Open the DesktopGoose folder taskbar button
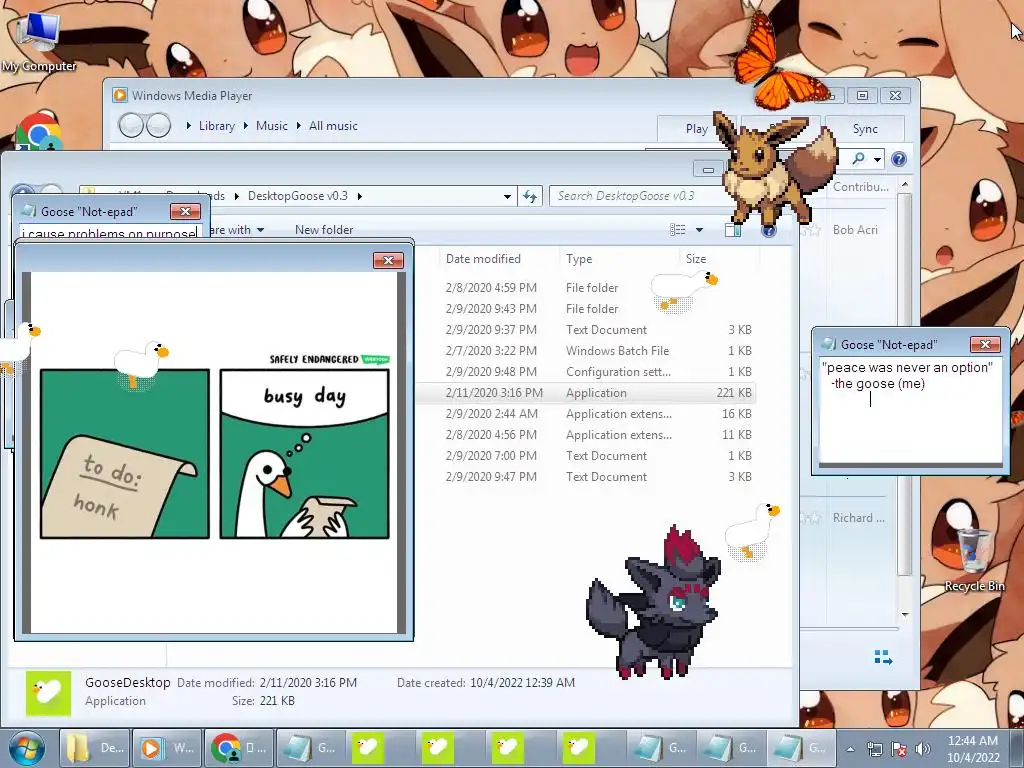1024x768 pixels. (96, 748)
